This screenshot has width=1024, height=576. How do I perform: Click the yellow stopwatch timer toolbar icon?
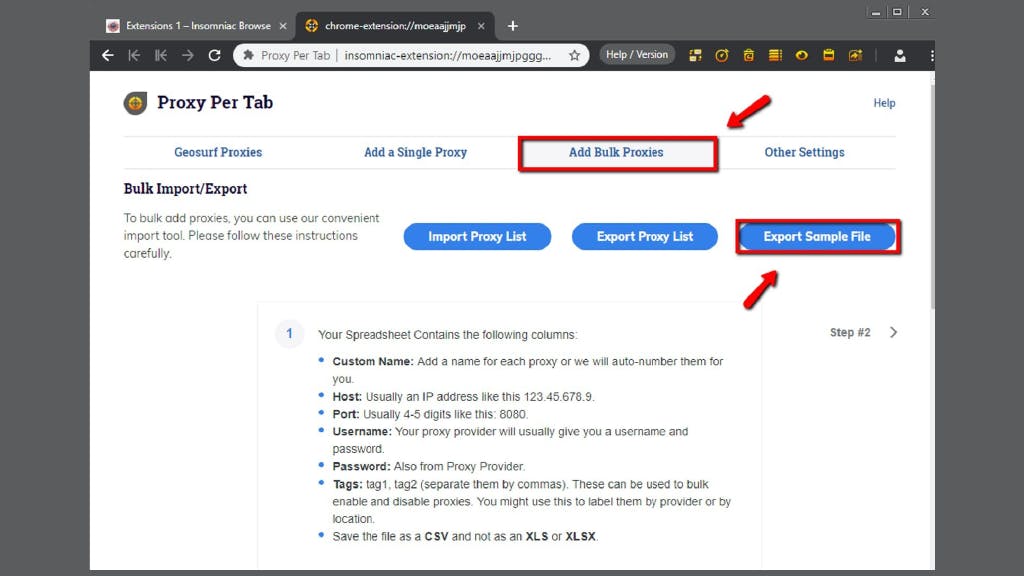click(x=722, y=56)
